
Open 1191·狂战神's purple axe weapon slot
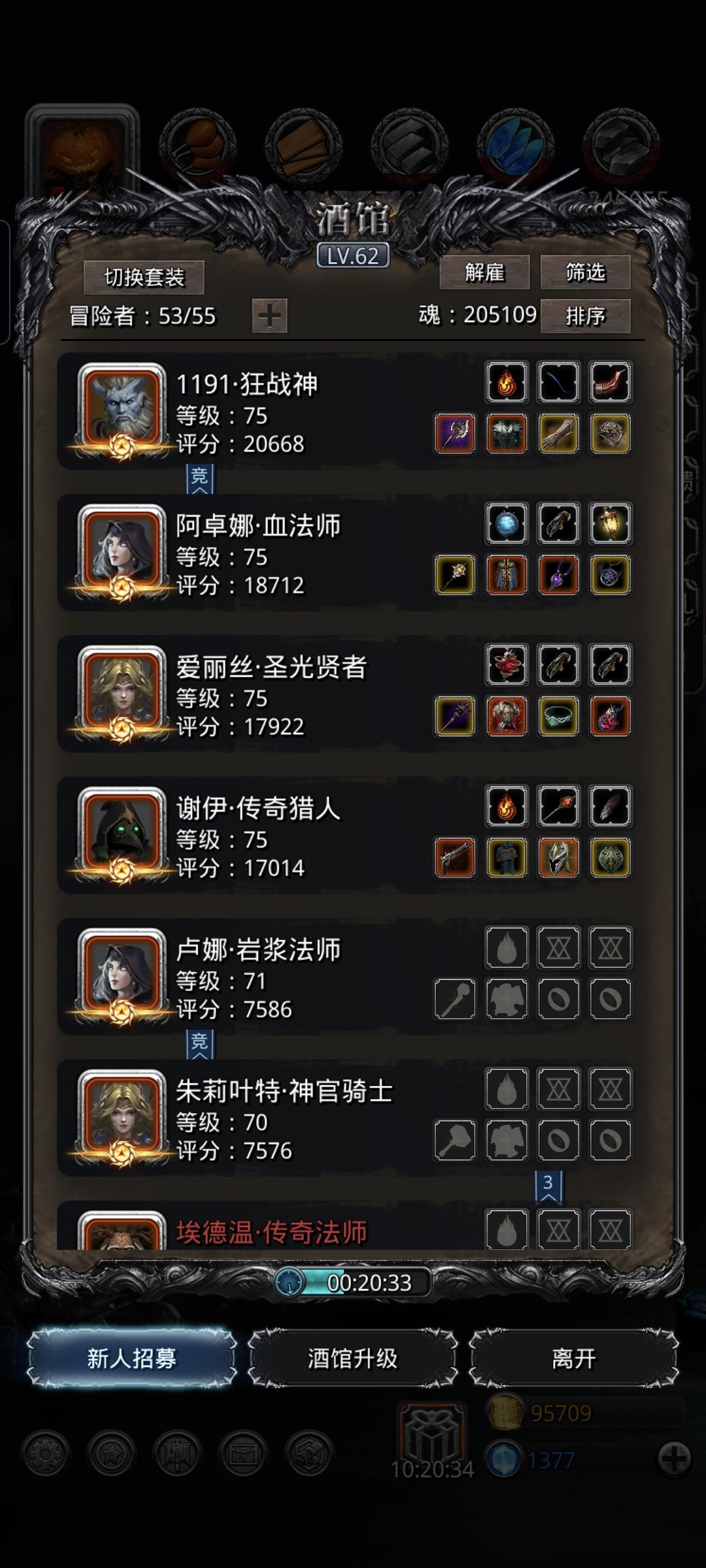tap(455, 433)
